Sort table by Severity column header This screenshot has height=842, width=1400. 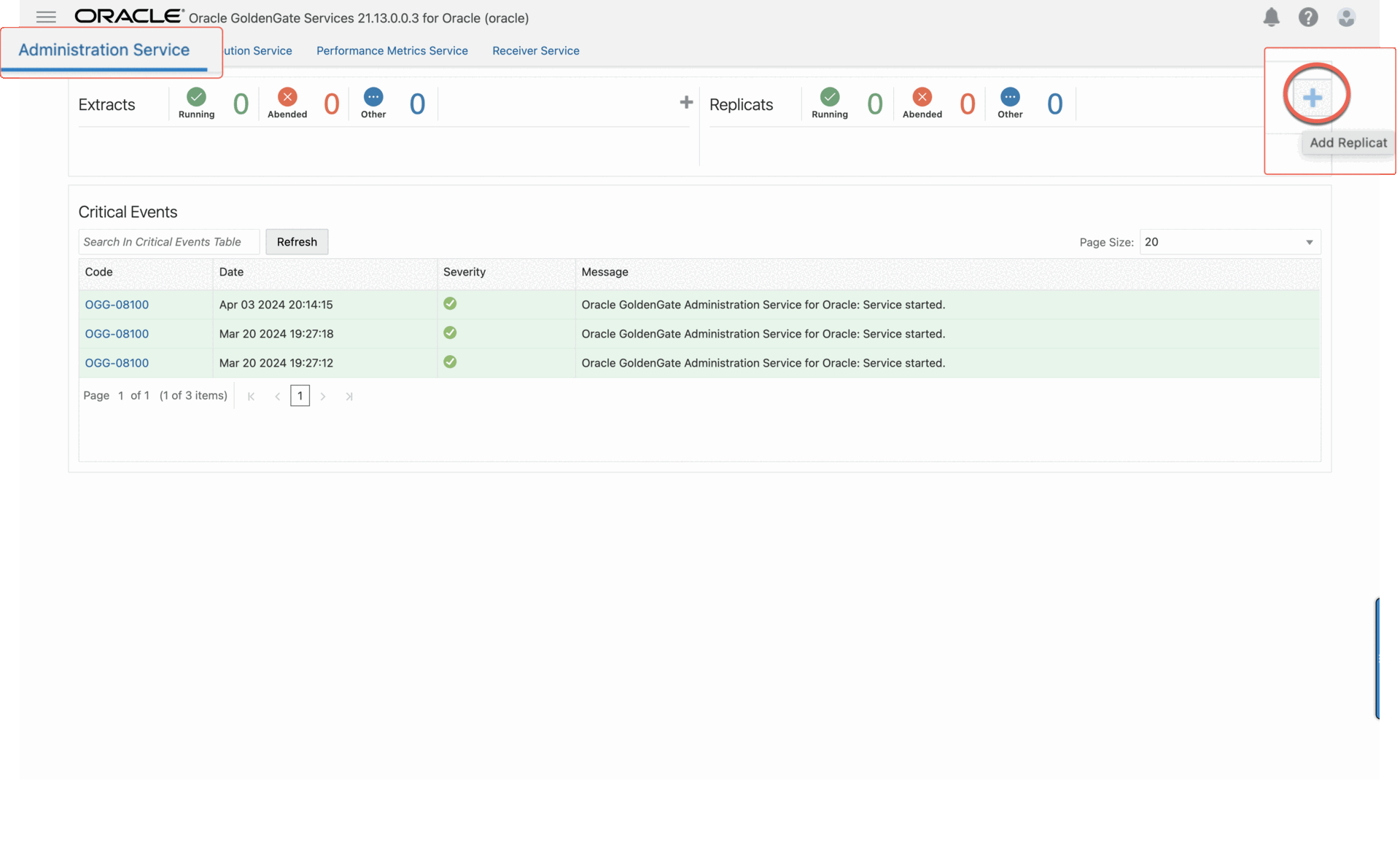464,272
